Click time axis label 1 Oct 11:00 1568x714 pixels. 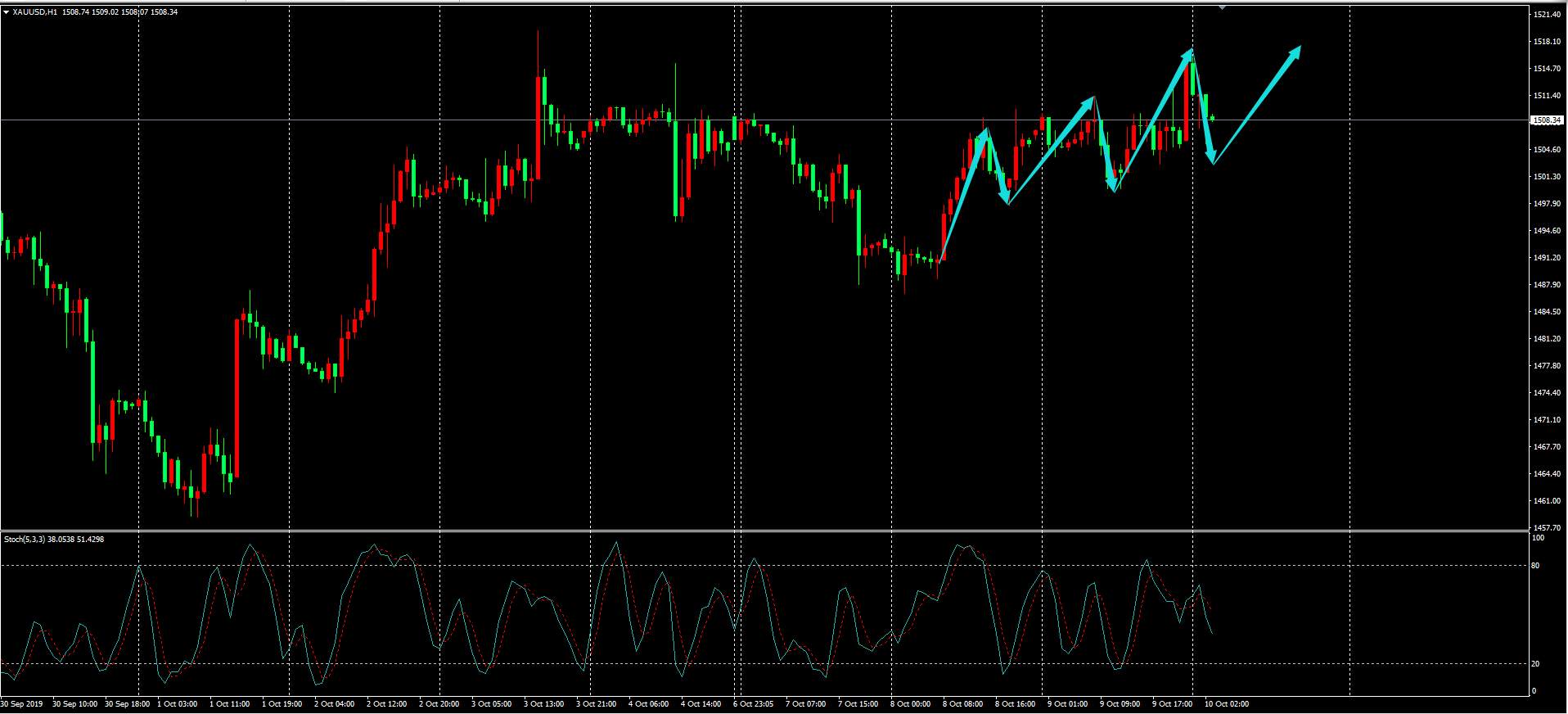[230, 704]
